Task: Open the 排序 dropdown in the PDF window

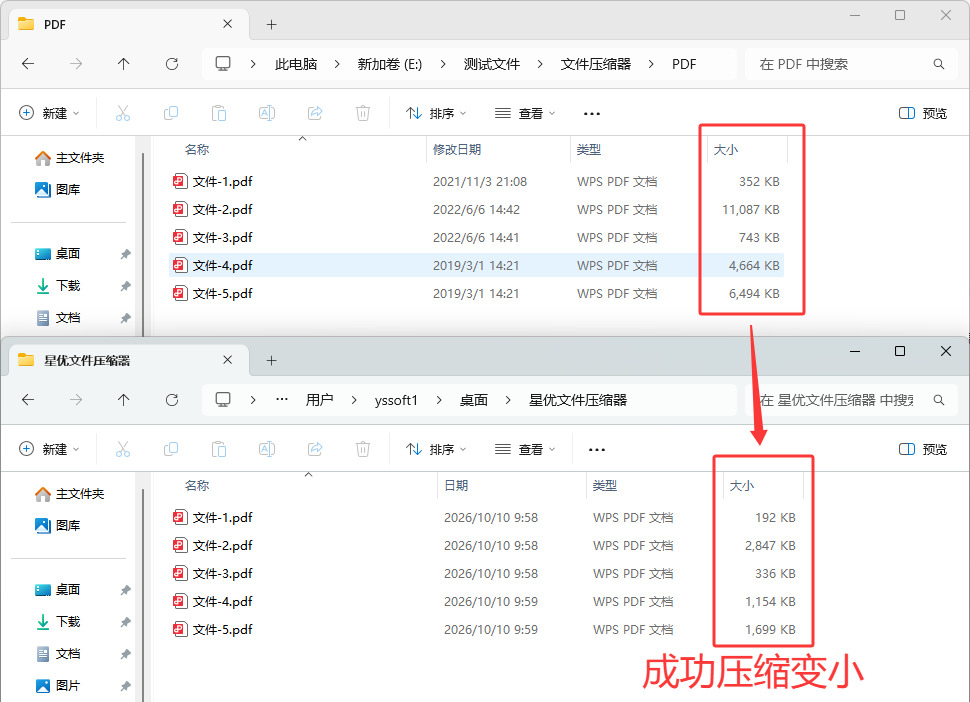Action: (x=436, y=113)
